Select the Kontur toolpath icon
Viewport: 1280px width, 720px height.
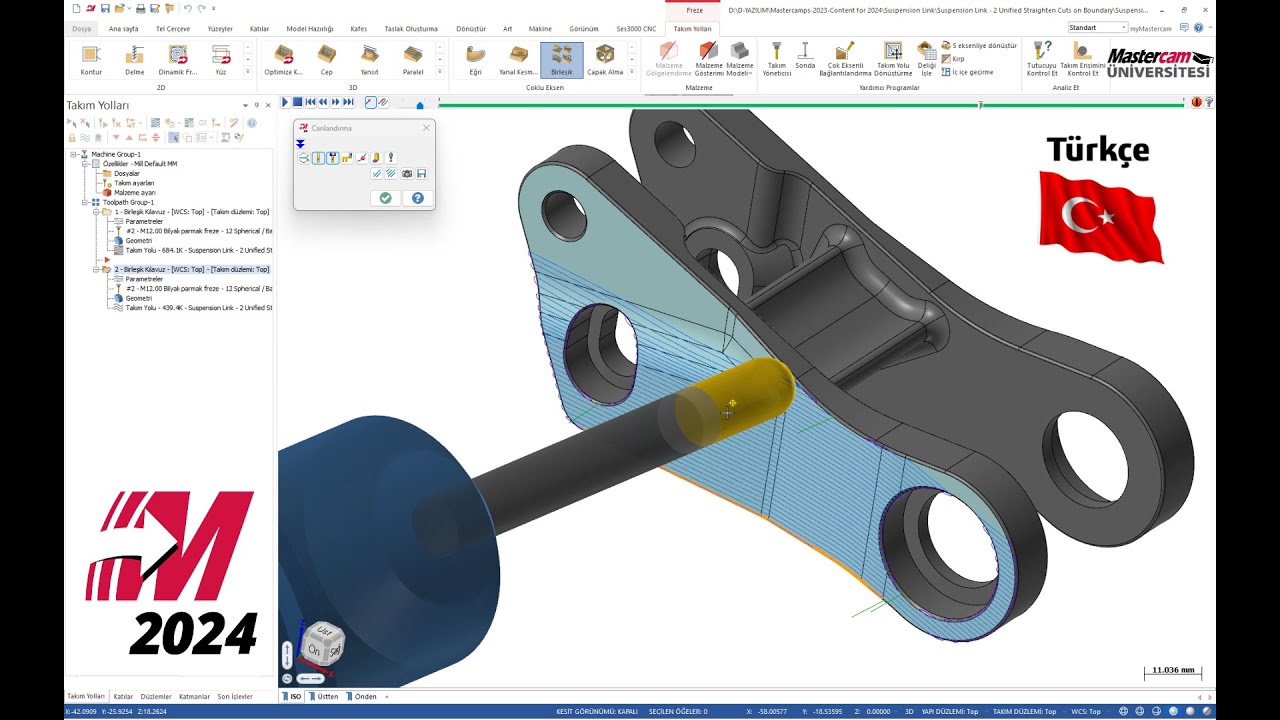(x=91, y=60)
